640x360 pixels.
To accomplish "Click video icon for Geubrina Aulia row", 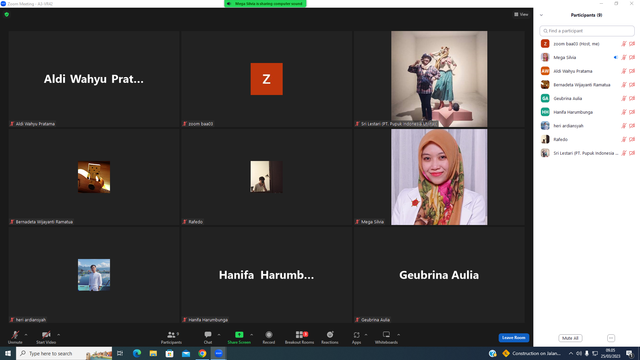I will (x=632, y=98).
